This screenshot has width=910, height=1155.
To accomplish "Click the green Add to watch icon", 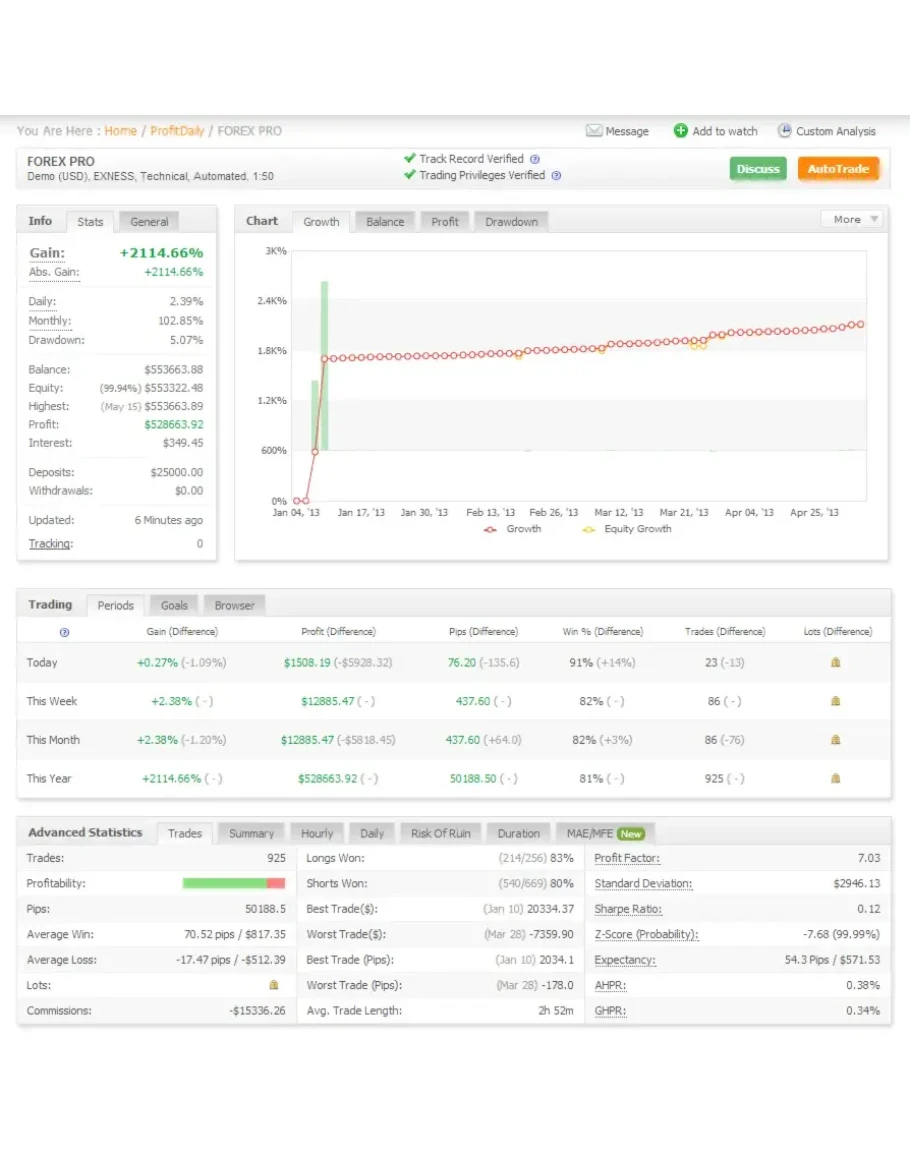I will tap(681, 131).
